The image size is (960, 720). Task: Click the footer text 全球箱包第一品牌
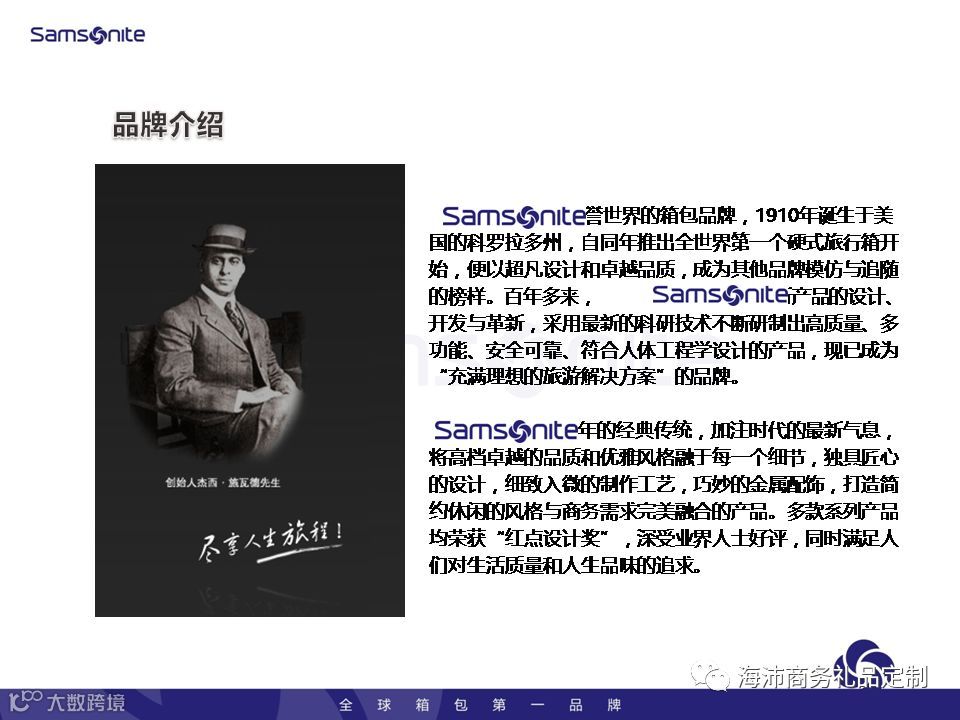(480, 705)
